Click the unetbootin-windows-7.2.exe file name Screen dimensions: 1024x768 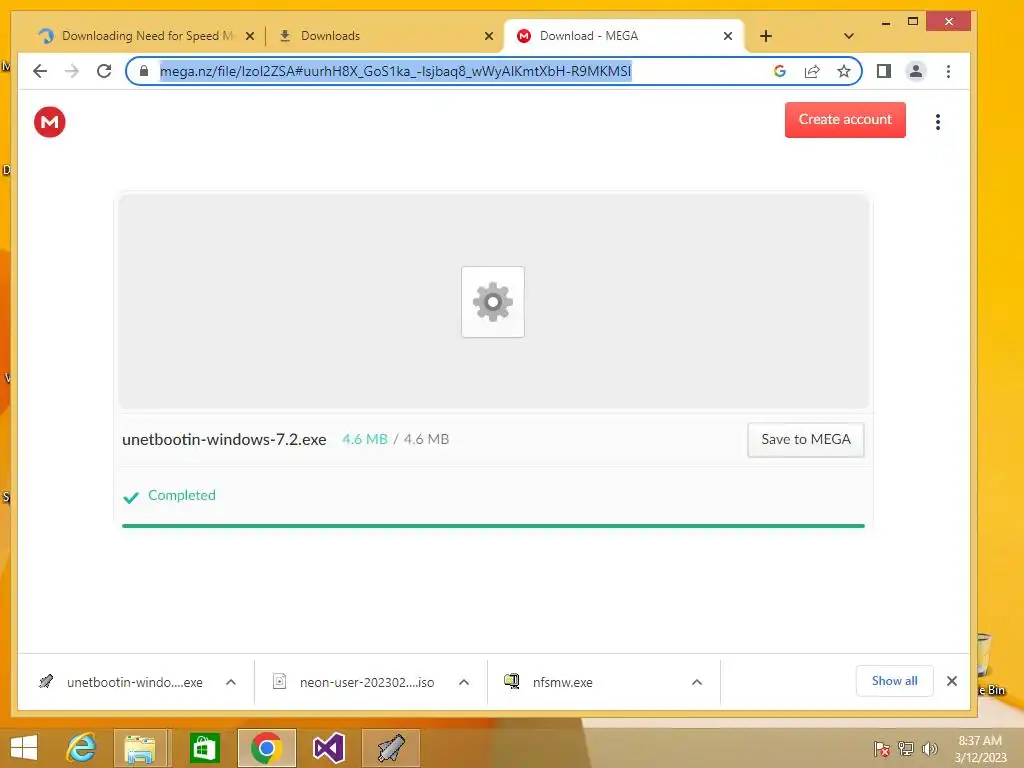224,440
